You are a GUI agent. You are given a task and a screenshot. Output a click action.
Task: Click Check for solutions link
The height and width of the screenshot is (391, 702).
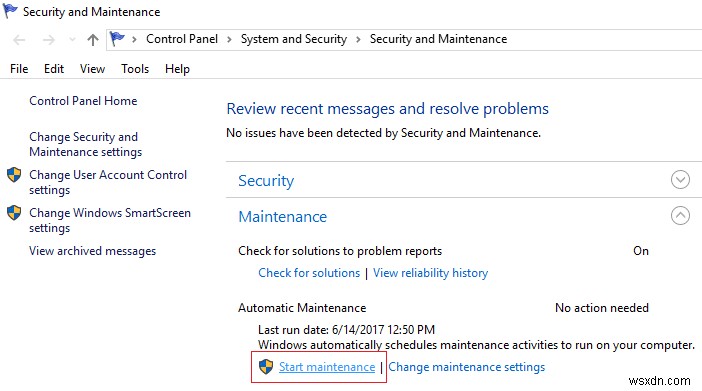(309, 273)
